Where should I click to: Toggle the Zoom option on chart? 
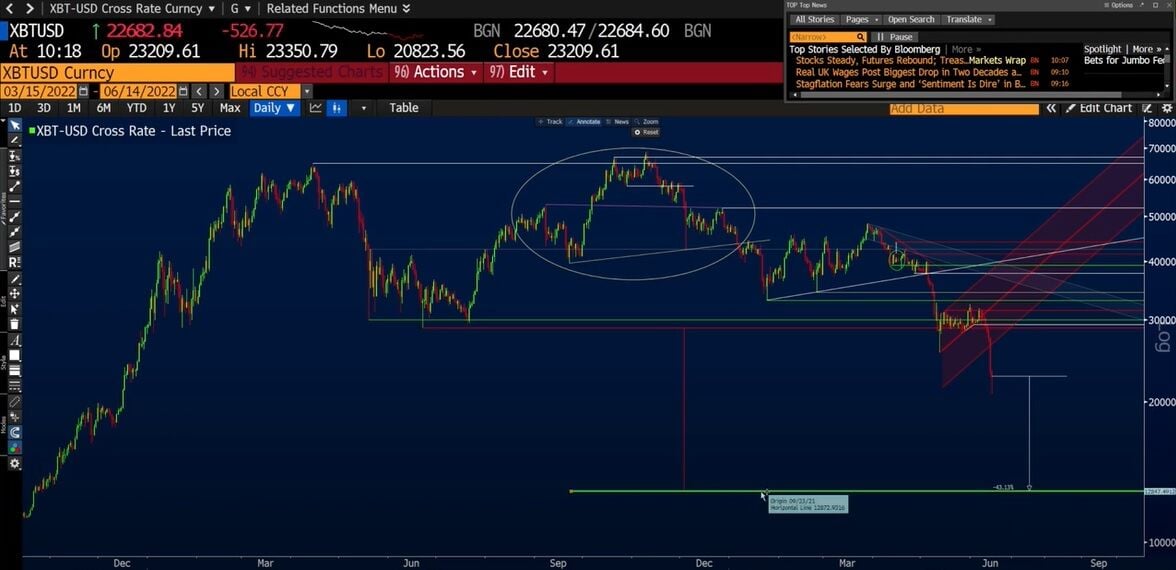point(647,122)
